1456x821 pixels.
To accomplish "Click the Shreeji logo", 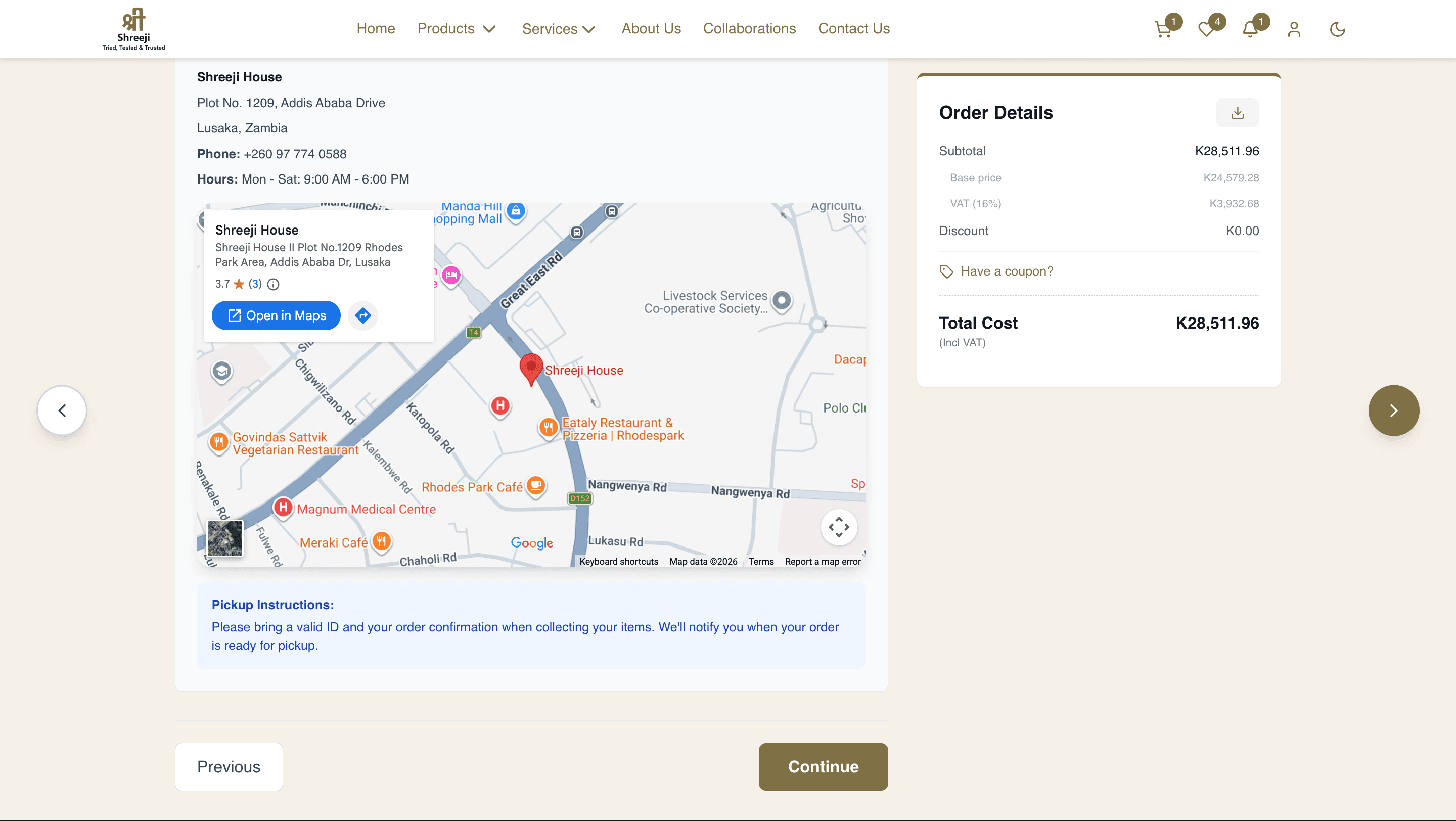I will pyautogui.click(x=133, y=29).
